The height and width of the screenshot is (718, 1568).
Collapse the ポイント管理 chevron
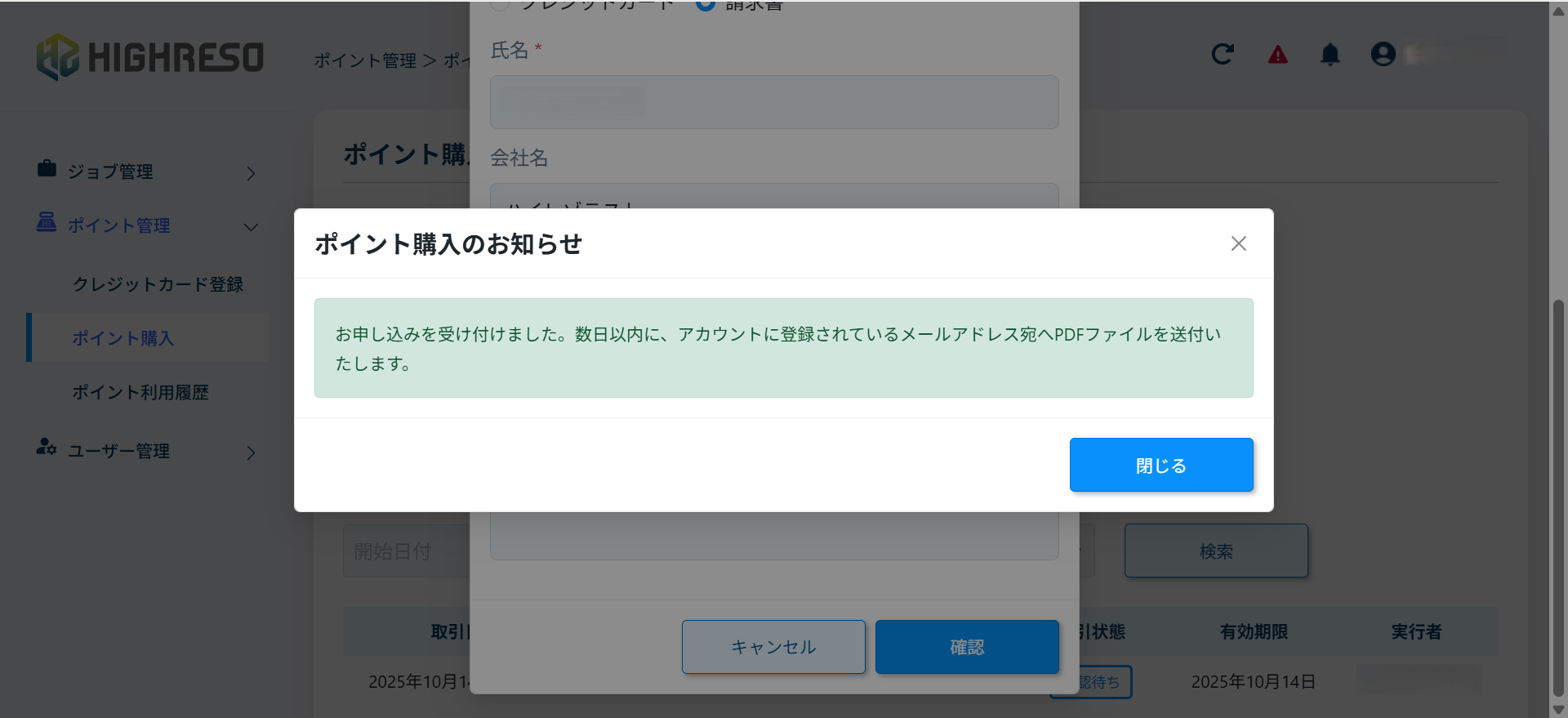coord(251,227)
